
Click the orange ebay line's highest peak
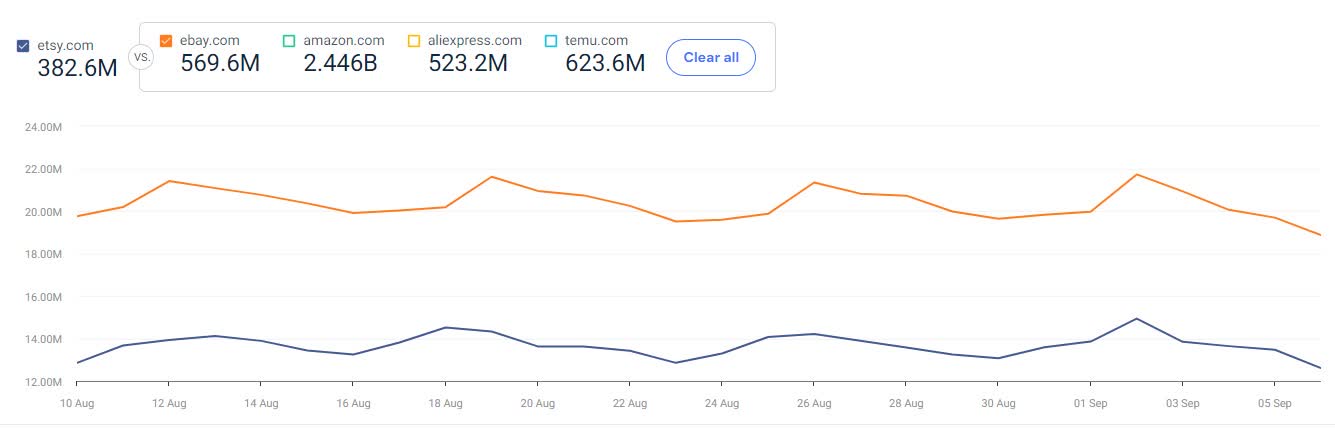tap(1137, 175)
